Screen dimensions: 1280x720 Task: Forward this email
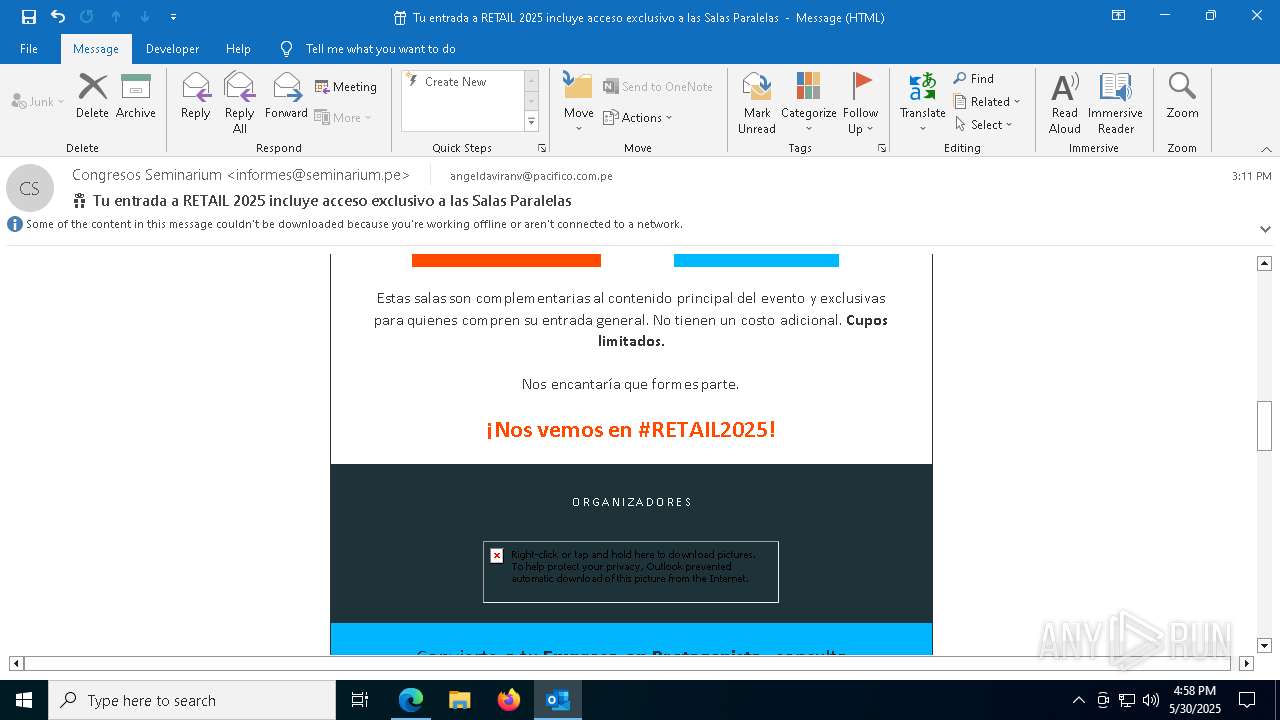coord(286,96)
